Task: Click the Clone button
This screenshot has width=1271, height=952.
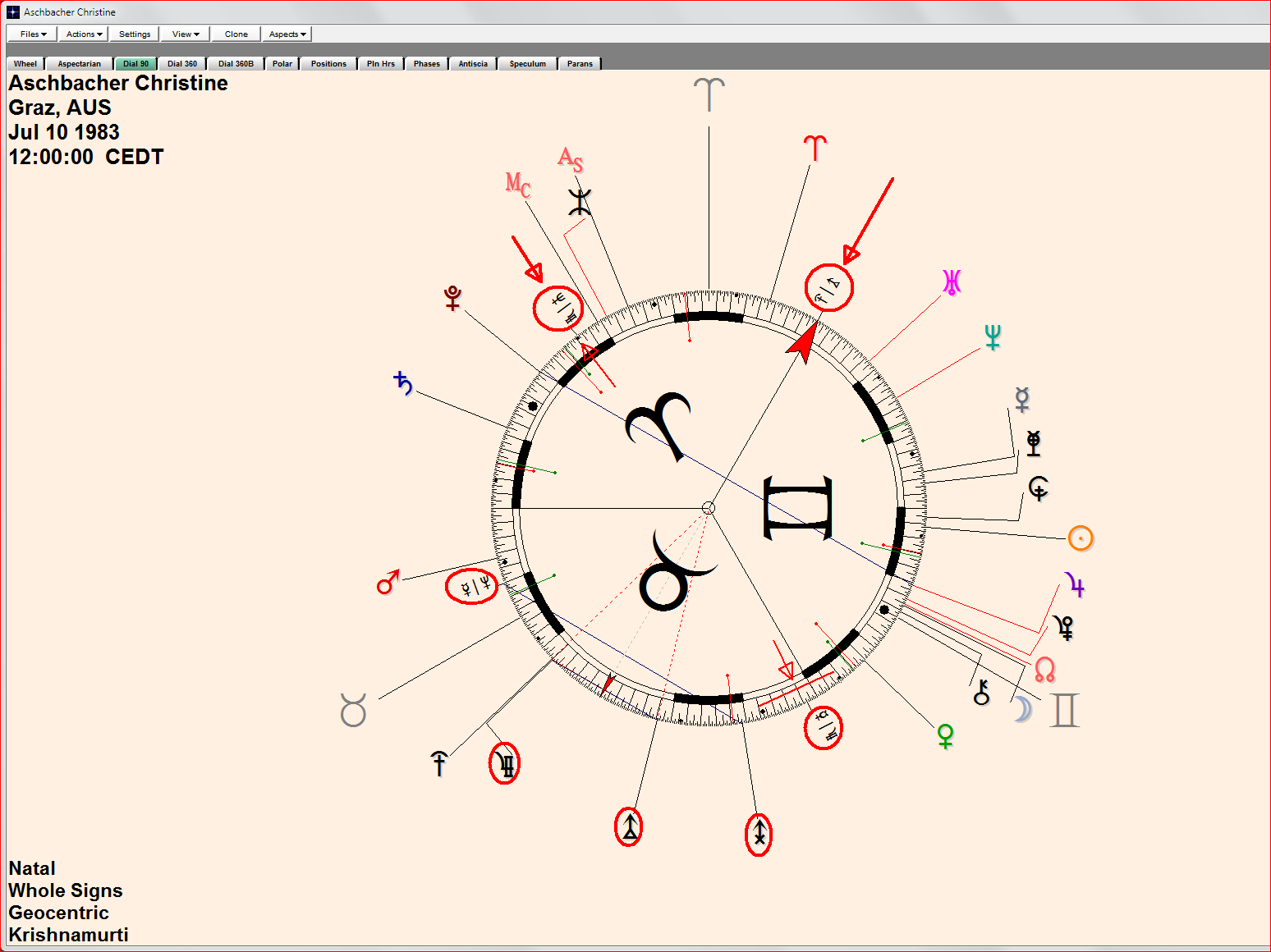Action: (x=236, y=34)
